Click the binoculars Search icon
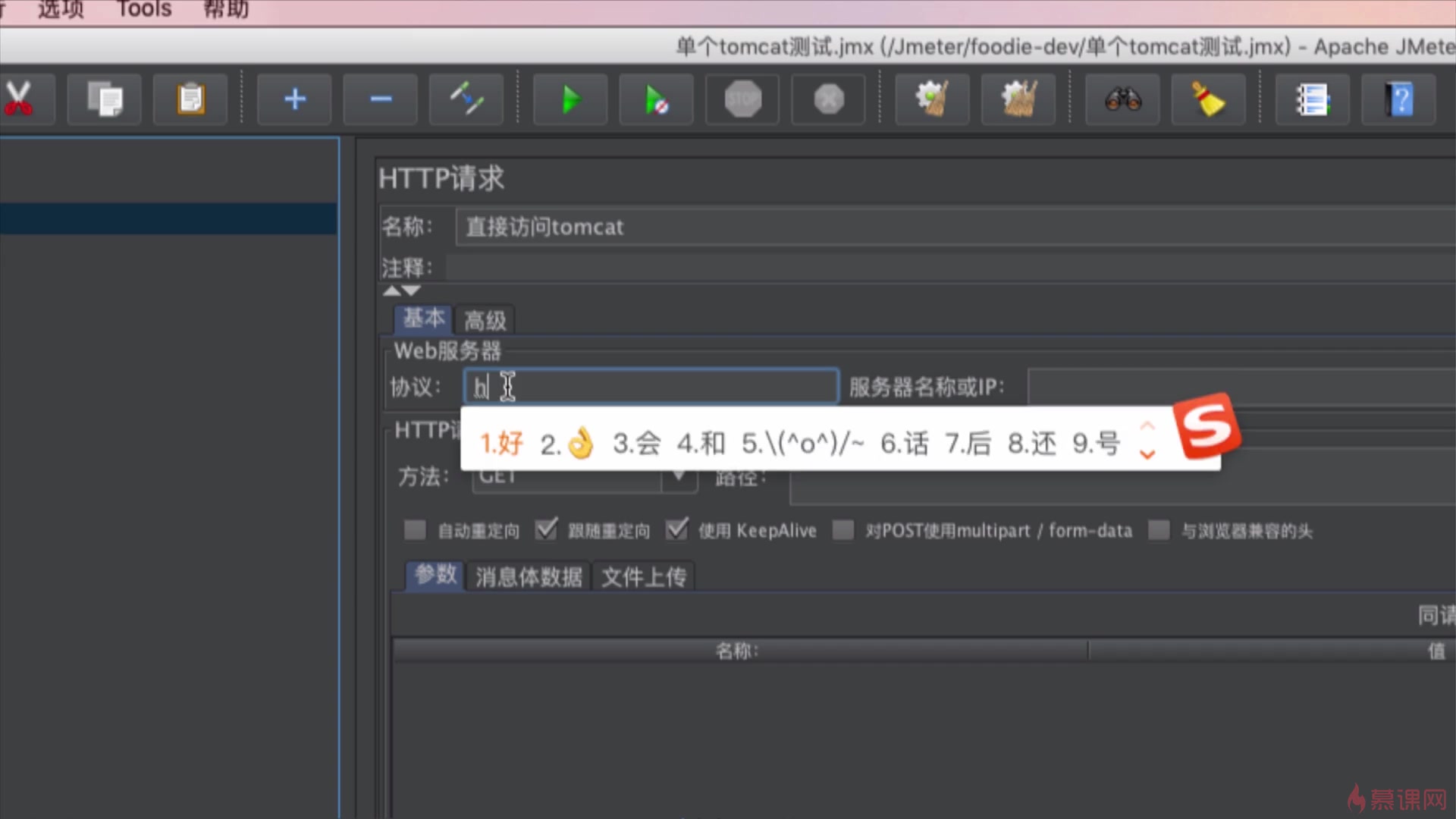 (x=1123, y=99)
